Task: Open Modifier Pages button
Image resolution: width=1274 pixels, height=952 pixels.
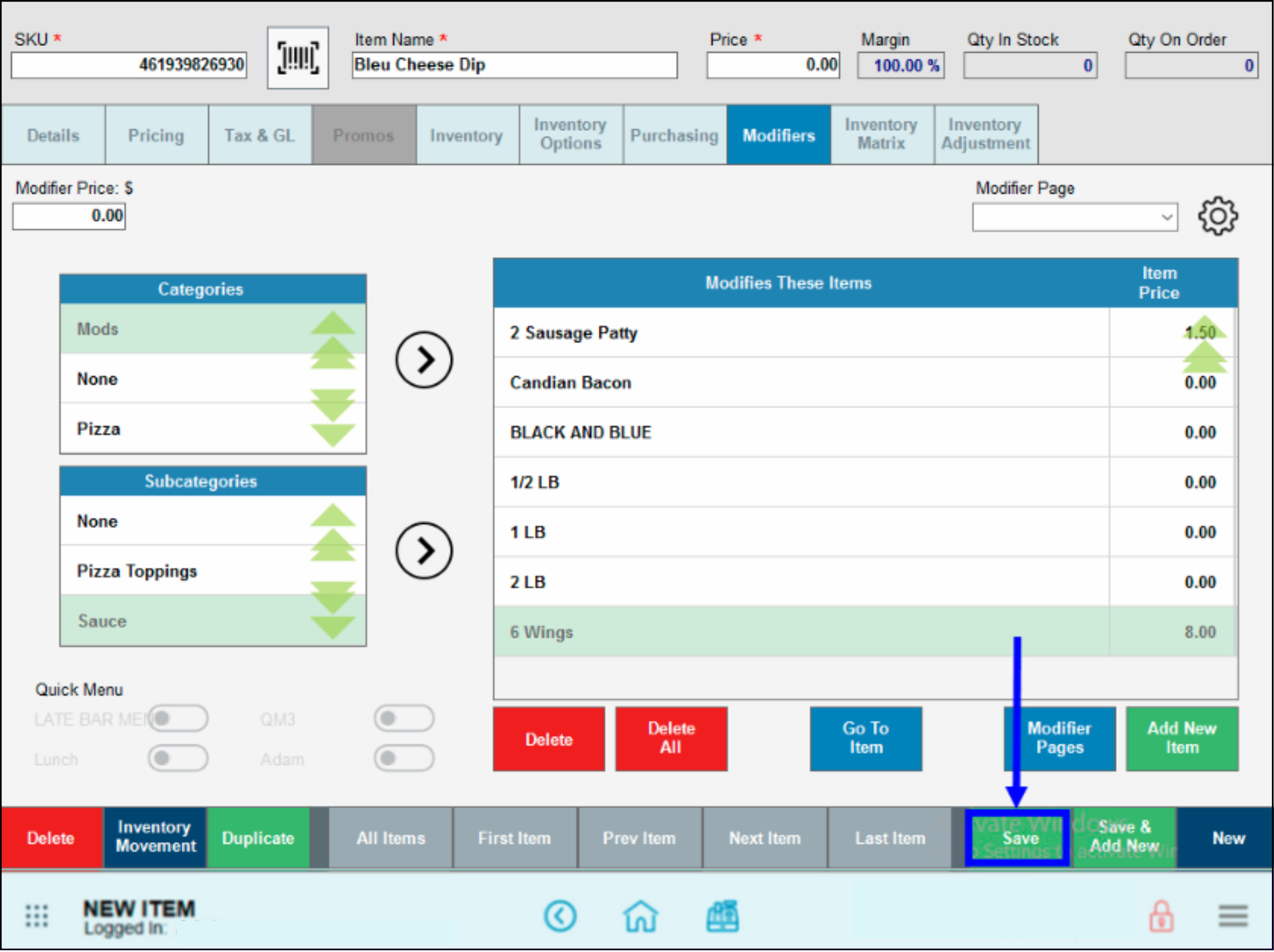Action: [x=1060, y=739]
